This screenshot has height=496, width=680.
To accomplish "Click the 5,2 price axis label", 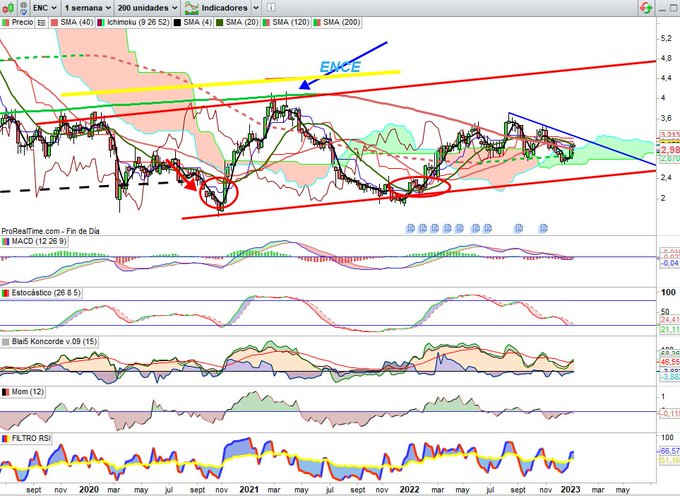I will point(665,38).
